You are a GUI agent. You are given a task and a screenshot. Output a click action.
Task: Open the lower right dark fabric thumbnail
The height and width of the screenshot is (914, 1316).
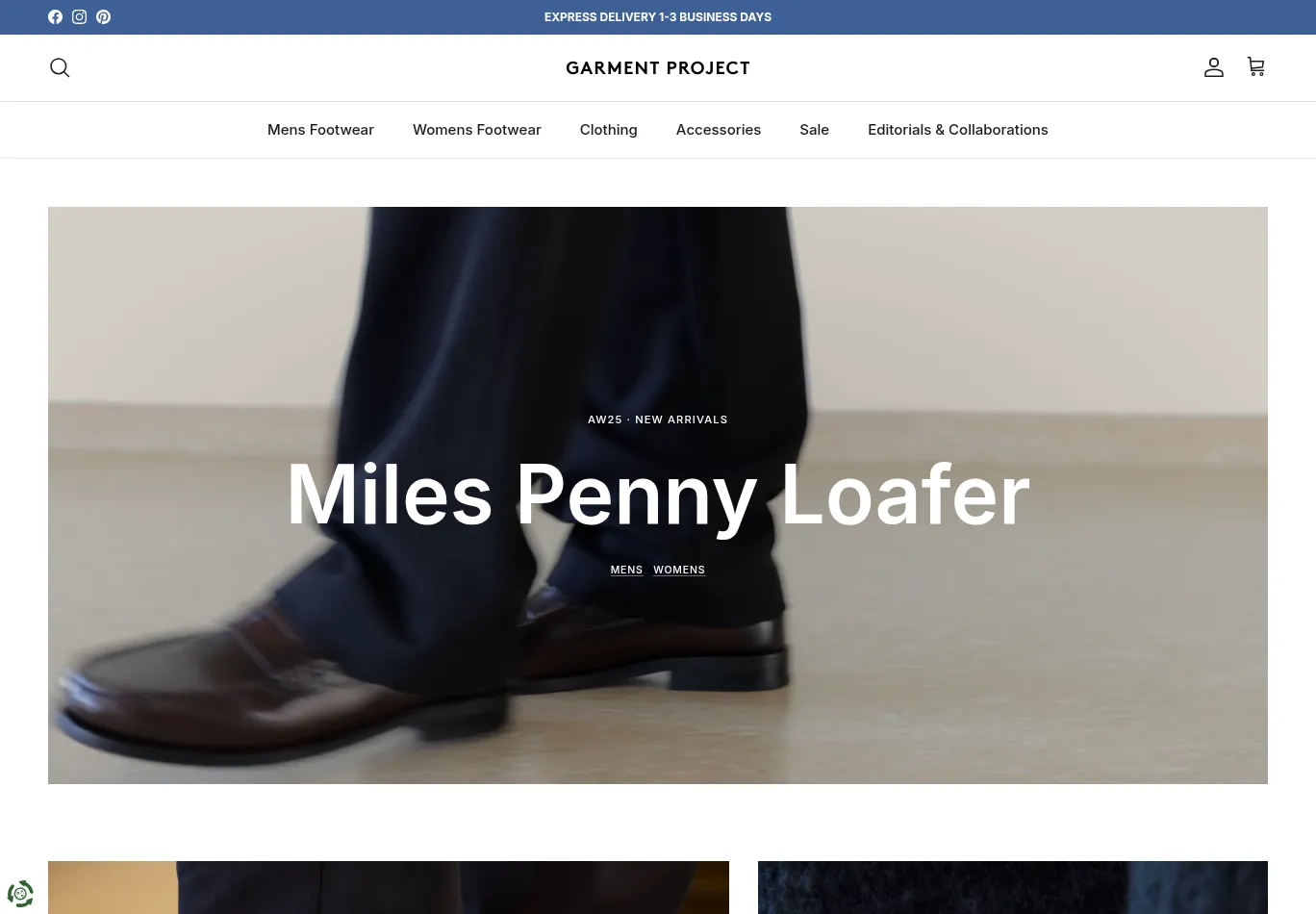point(1013,887)
